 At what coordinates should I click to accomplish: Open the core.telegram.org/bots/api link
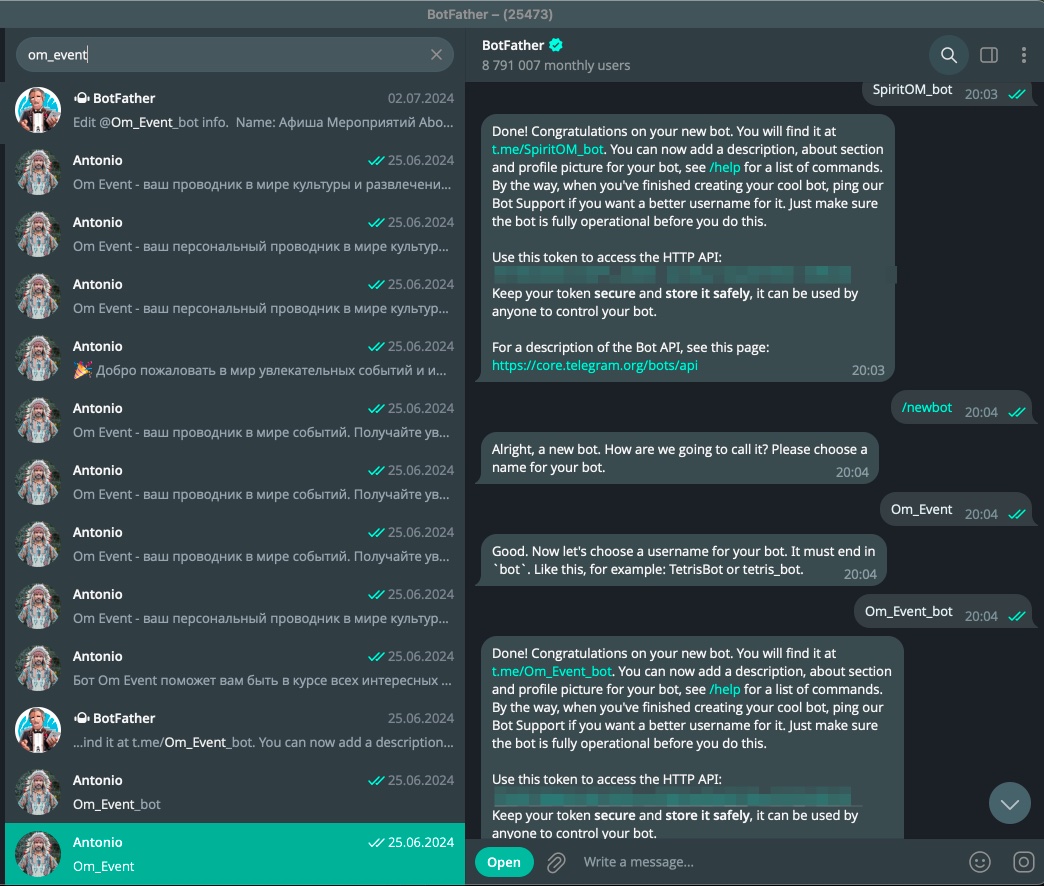[595, 365]
